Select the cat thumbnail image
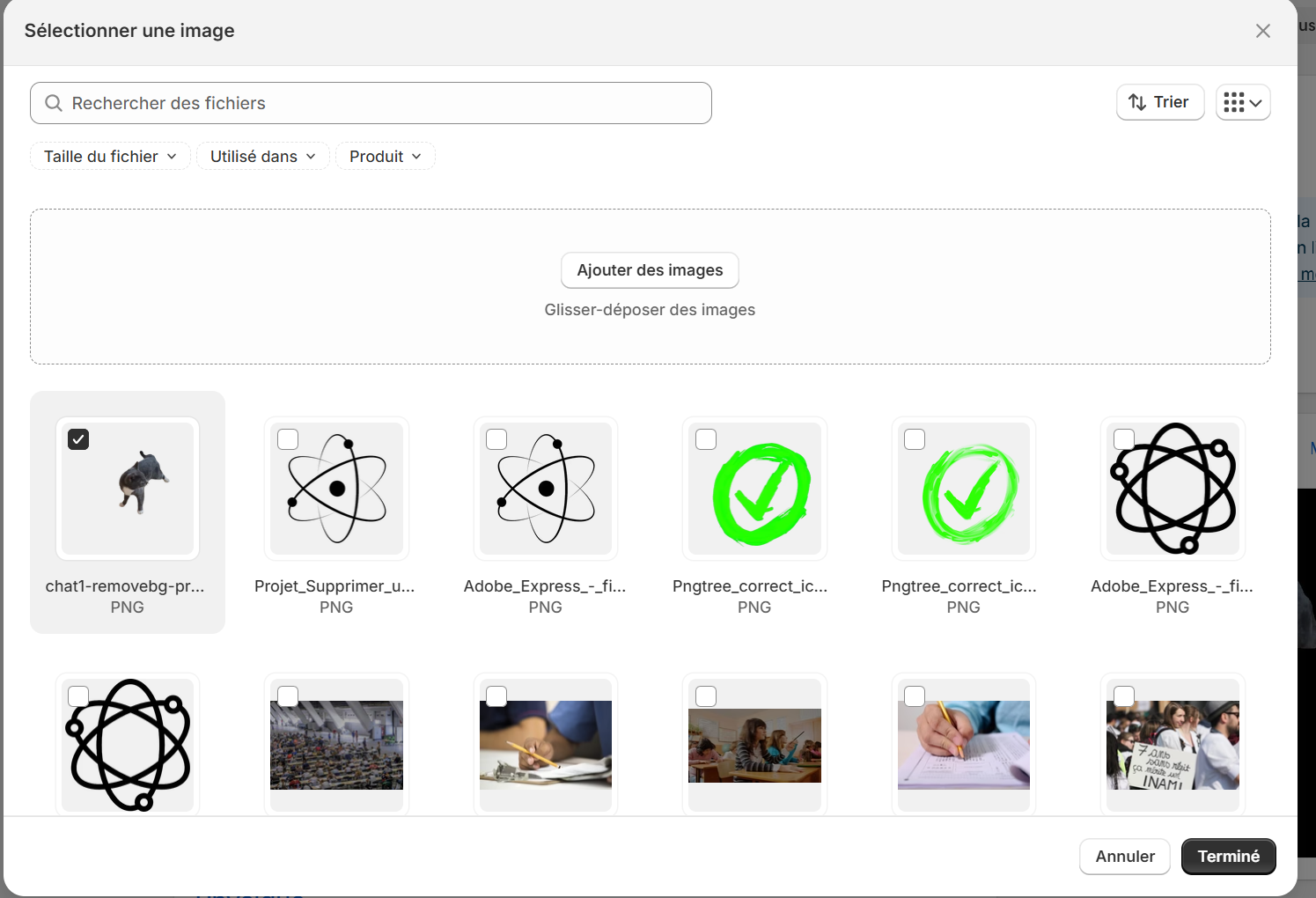Image resolution: width=1316 pixels, height=898 pixels. coord(128,489)
